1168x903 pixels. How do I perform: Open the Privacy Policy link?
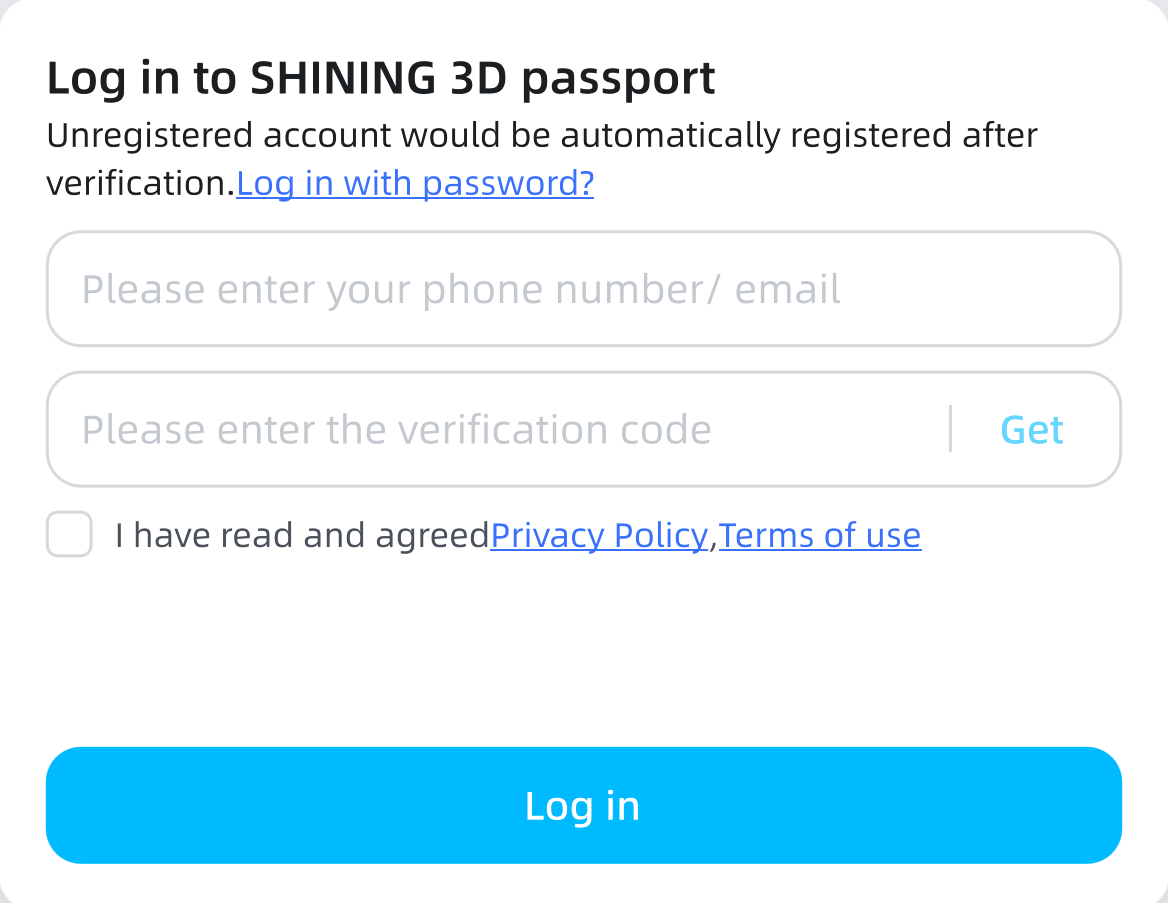pyautogui.click(x=599, y=536)
